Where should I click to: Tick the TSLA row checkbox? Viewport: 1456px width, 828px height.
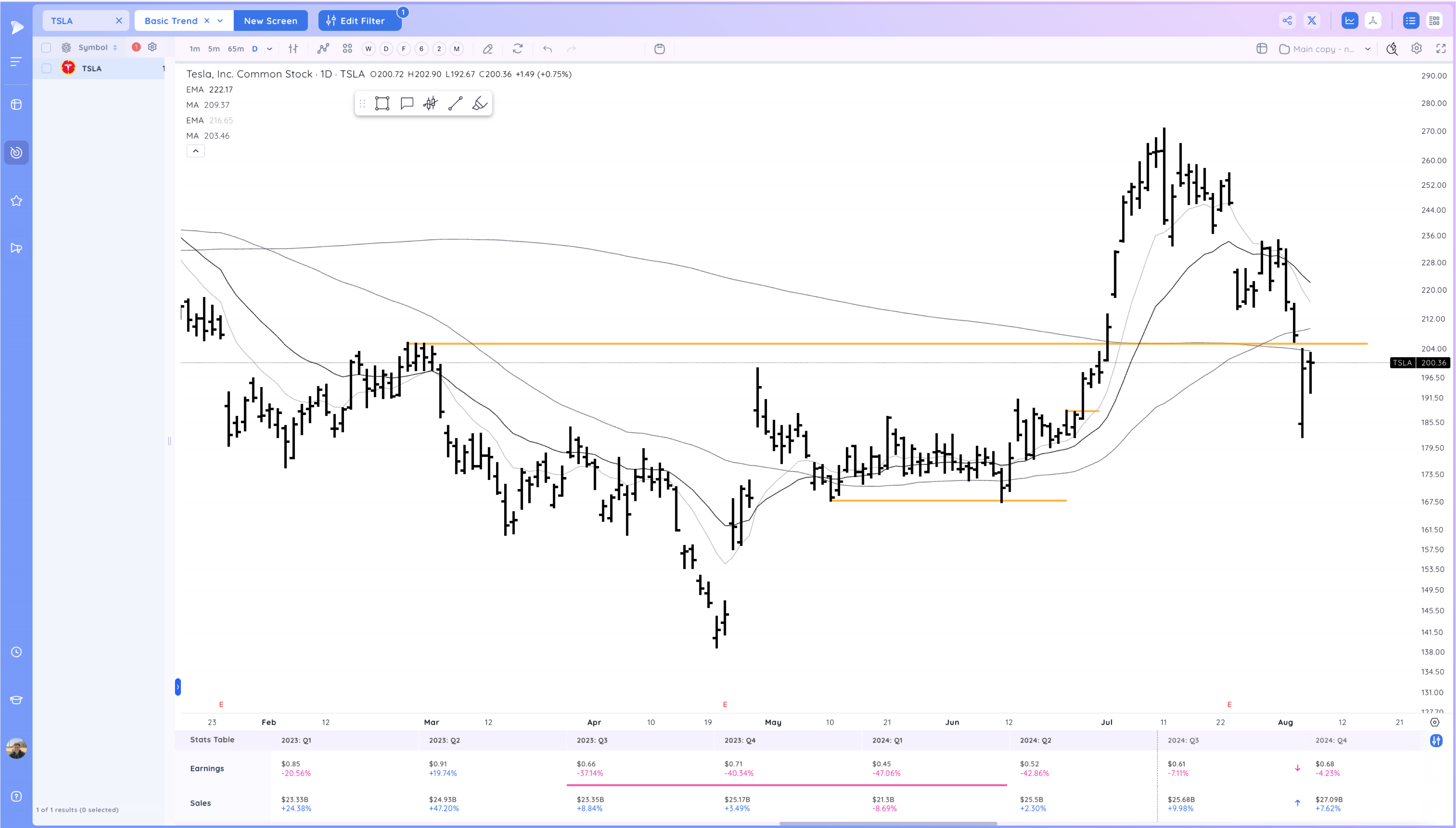pos(47,68)
